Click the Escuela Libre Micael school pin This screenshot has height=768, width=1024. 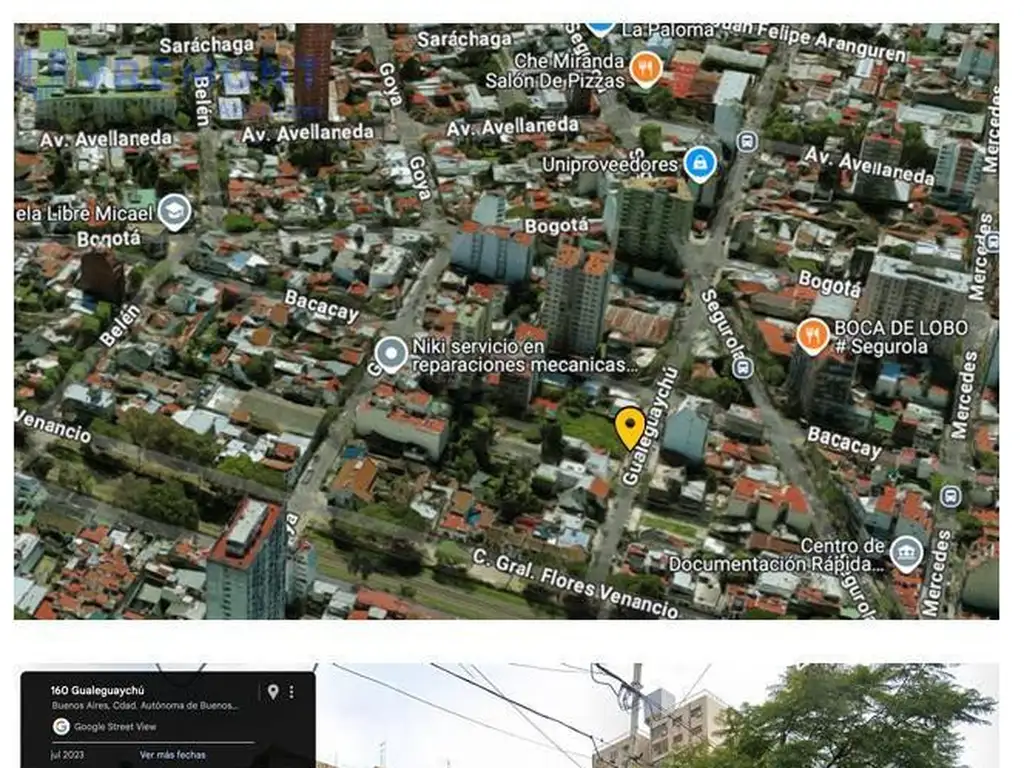[174, 212]
